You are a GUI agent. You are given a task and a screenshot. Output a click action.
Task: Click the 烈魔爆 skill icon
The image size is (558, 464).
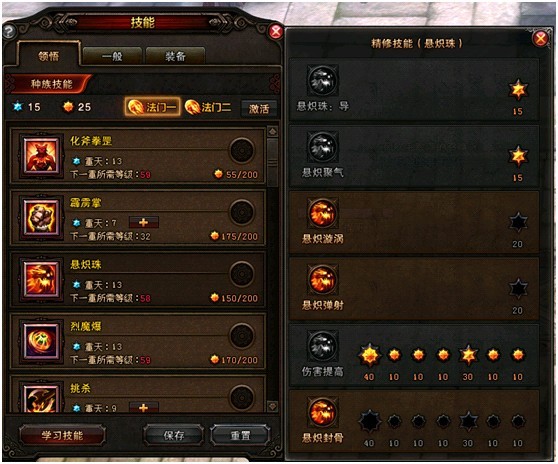[41, 341]
